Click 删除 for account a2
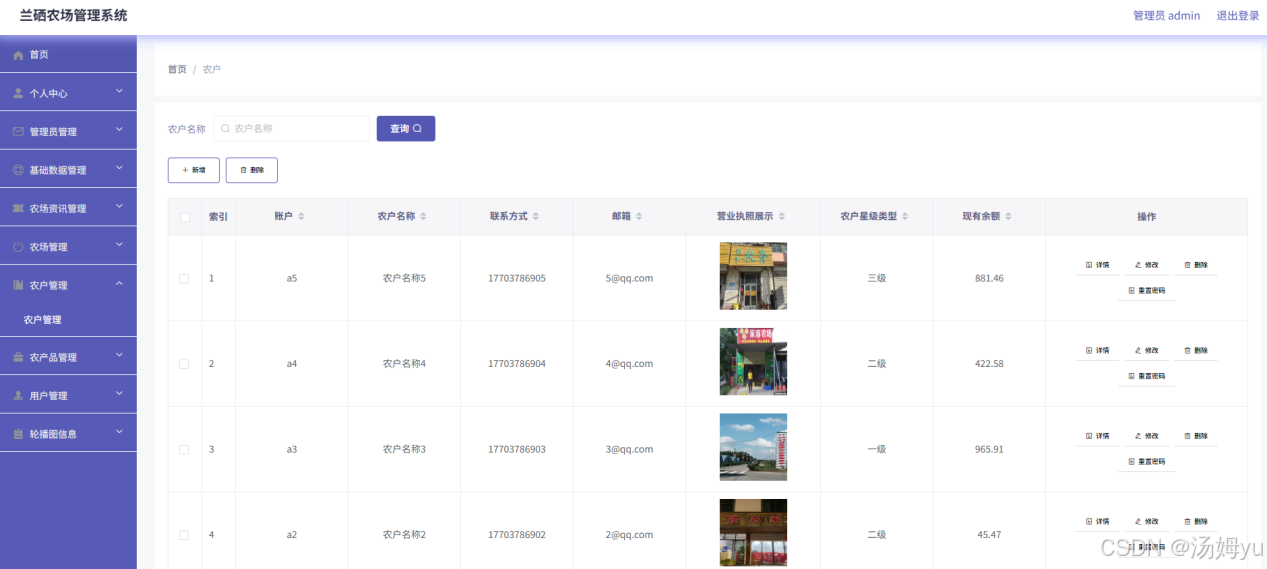 pos(1195,521)
